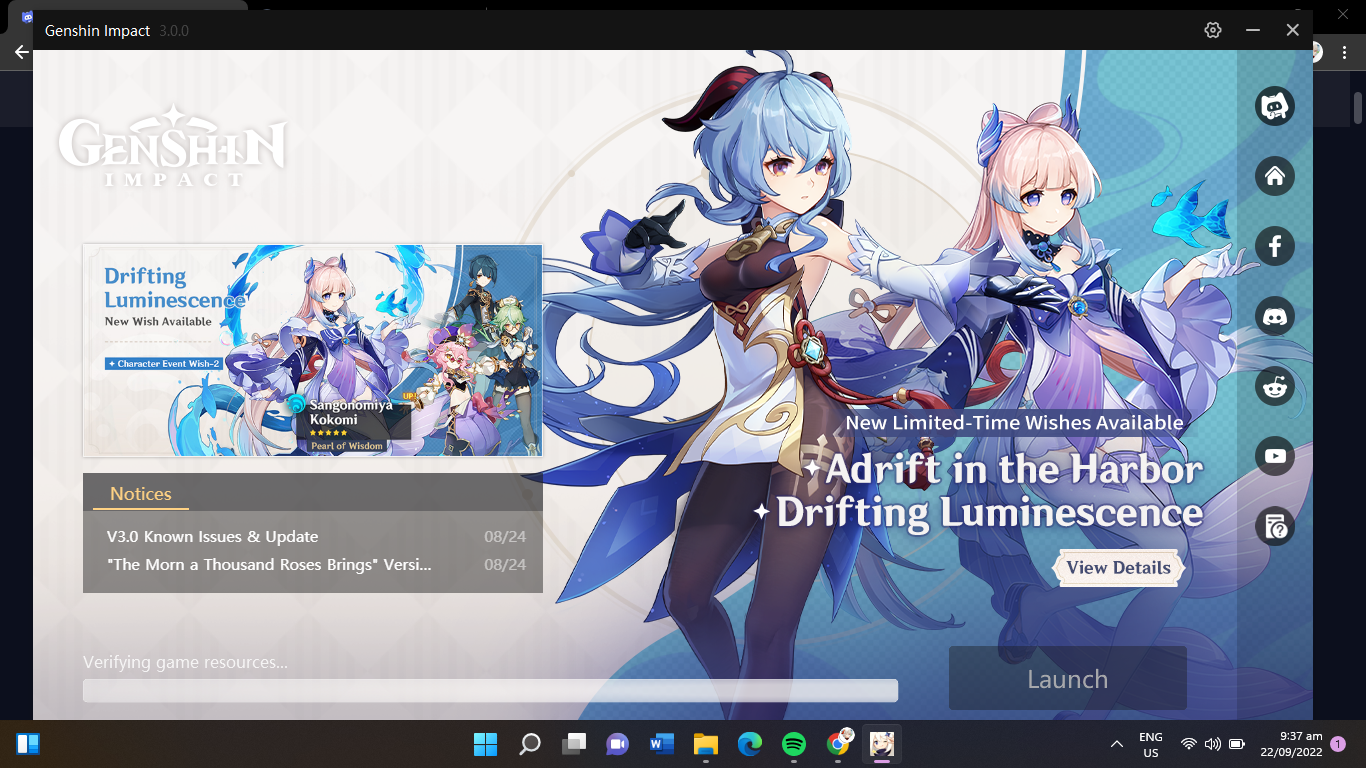This screenshot has width=1366, height=768.
Task: Open ENG US language switcher
Action: pos(1151,744)
